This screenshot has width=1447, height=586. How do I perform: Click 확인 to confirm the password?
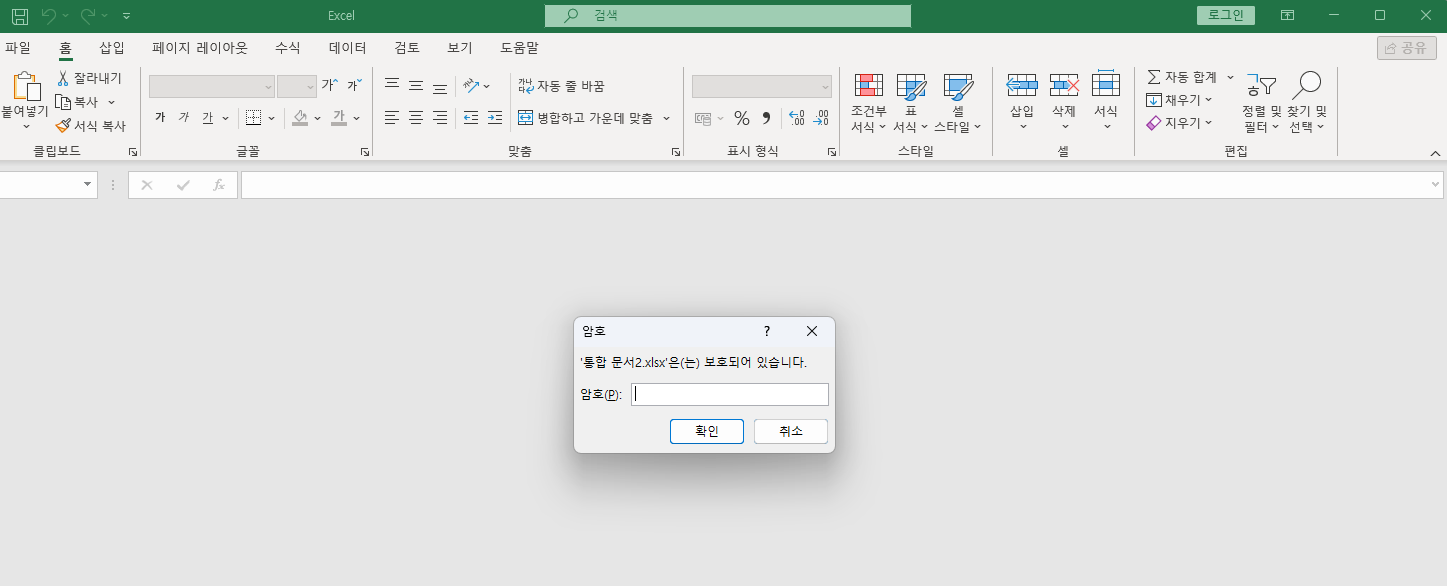[706, 431]
